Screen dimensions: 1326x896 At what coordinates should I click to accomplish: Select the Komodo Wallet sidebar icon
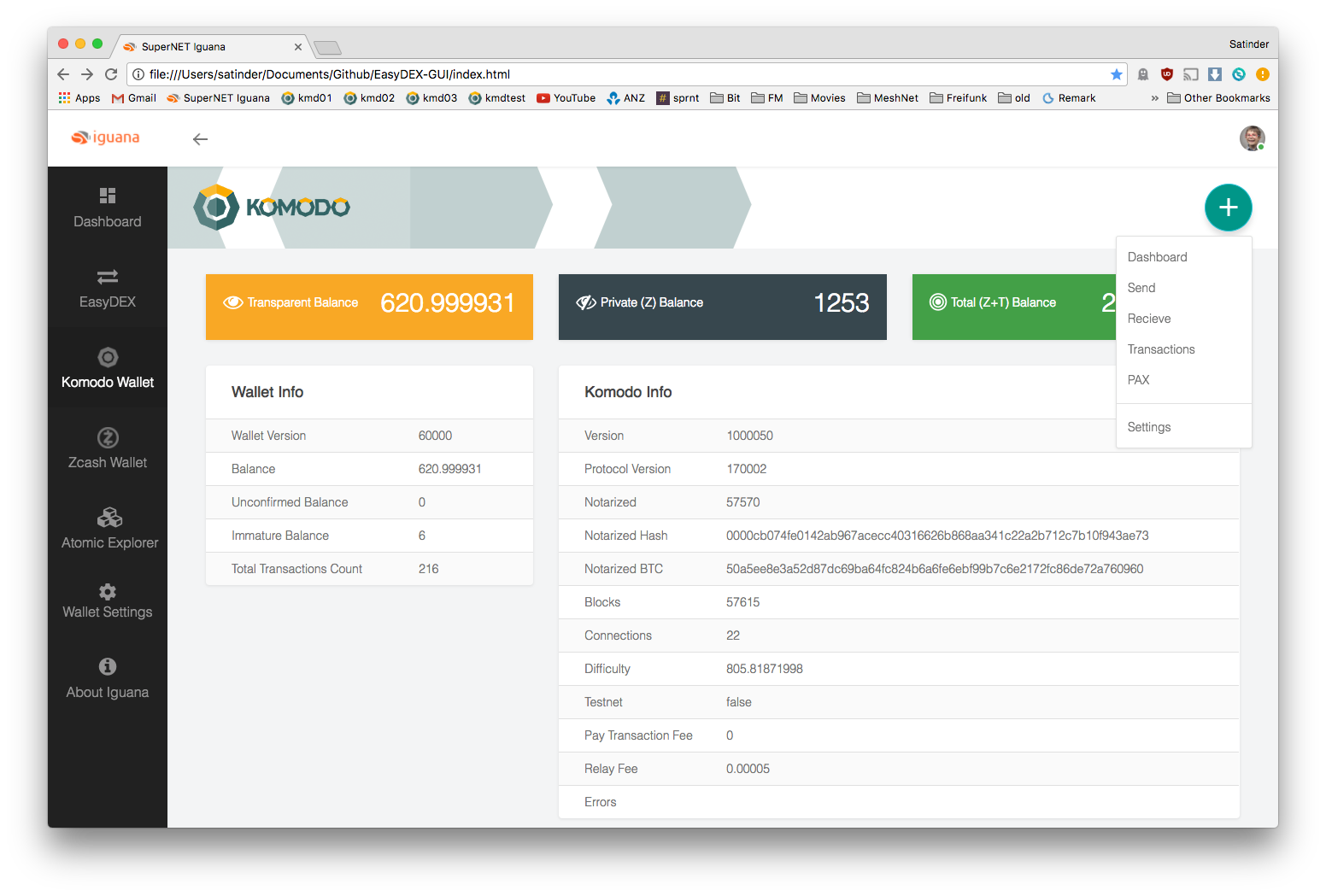pyautogui.click(x=108, y=357)
